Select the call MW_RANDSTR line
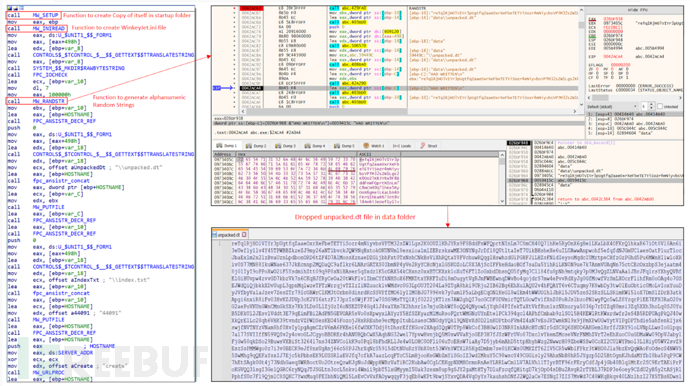Viewport: 690px width, 386px height. pyautogui.click(x=36, y=101)
